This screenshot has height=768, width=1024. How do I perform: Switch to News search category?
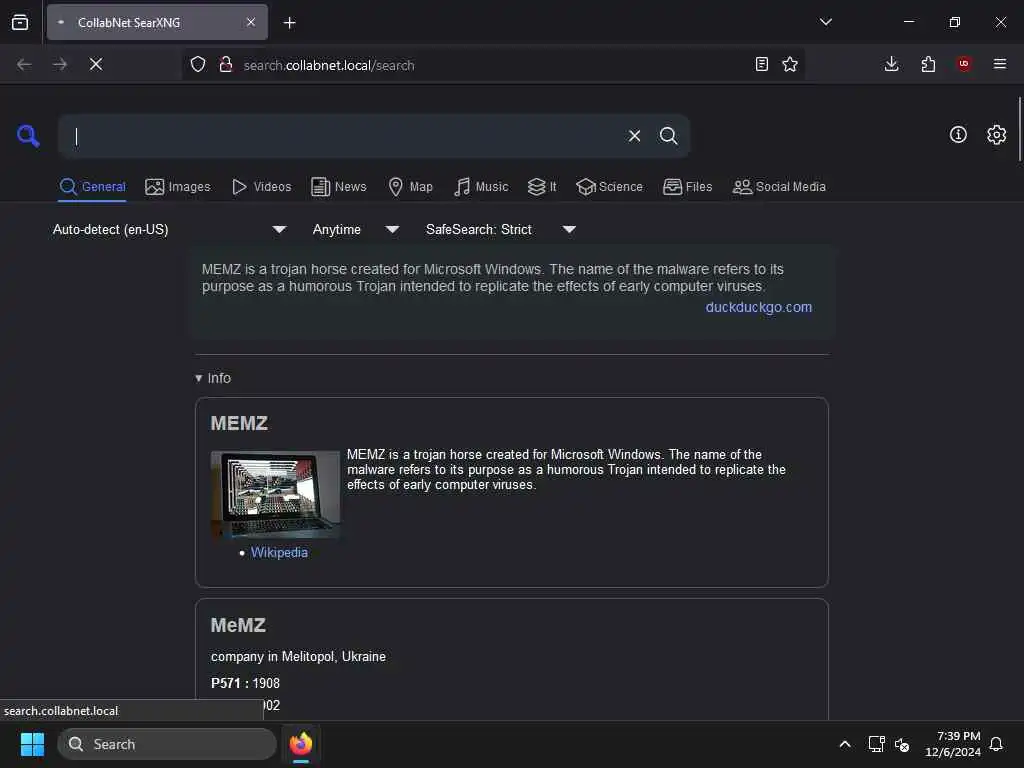coord(338,187)
